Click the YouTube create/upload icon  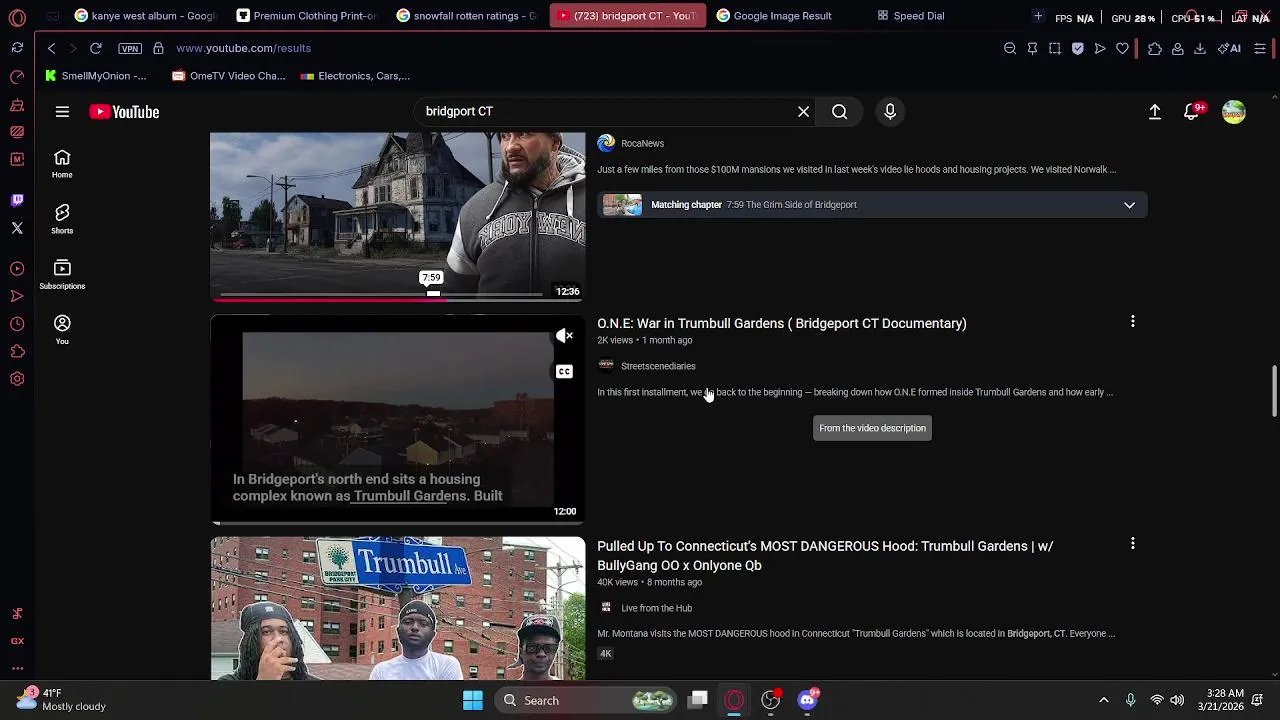click(1155, 112)
